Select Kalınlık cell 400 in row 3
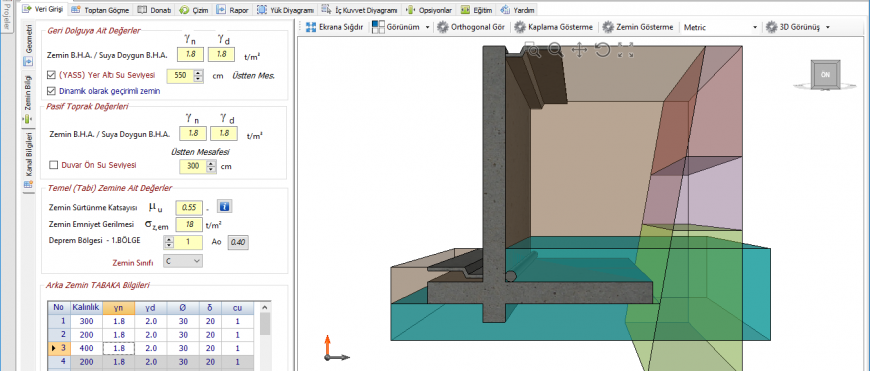The height and width of the screenshot is (371, 870). 87,349
